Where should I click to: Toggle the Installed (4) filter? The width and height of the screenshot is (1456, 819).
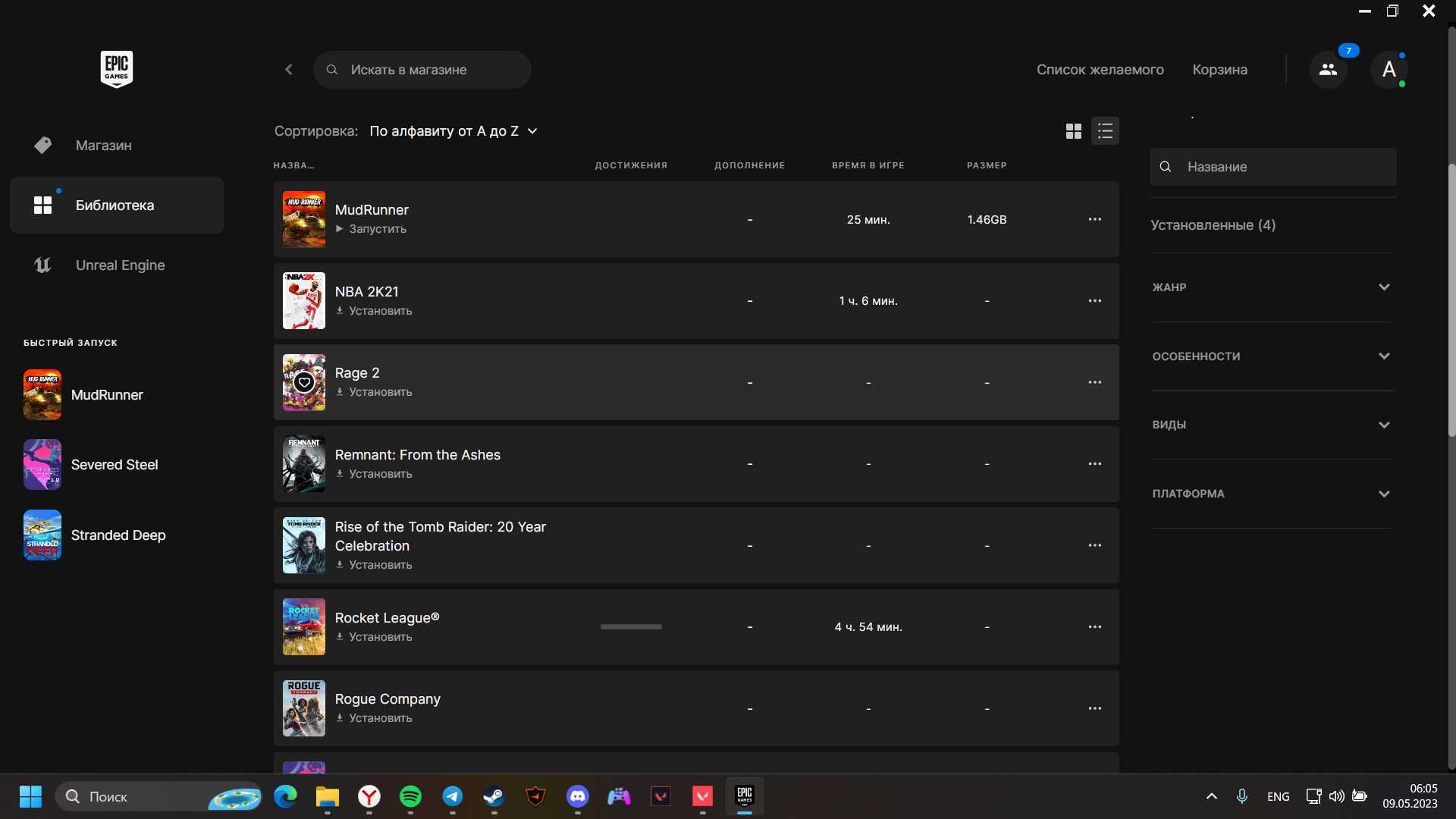[x=1213, y=225]
